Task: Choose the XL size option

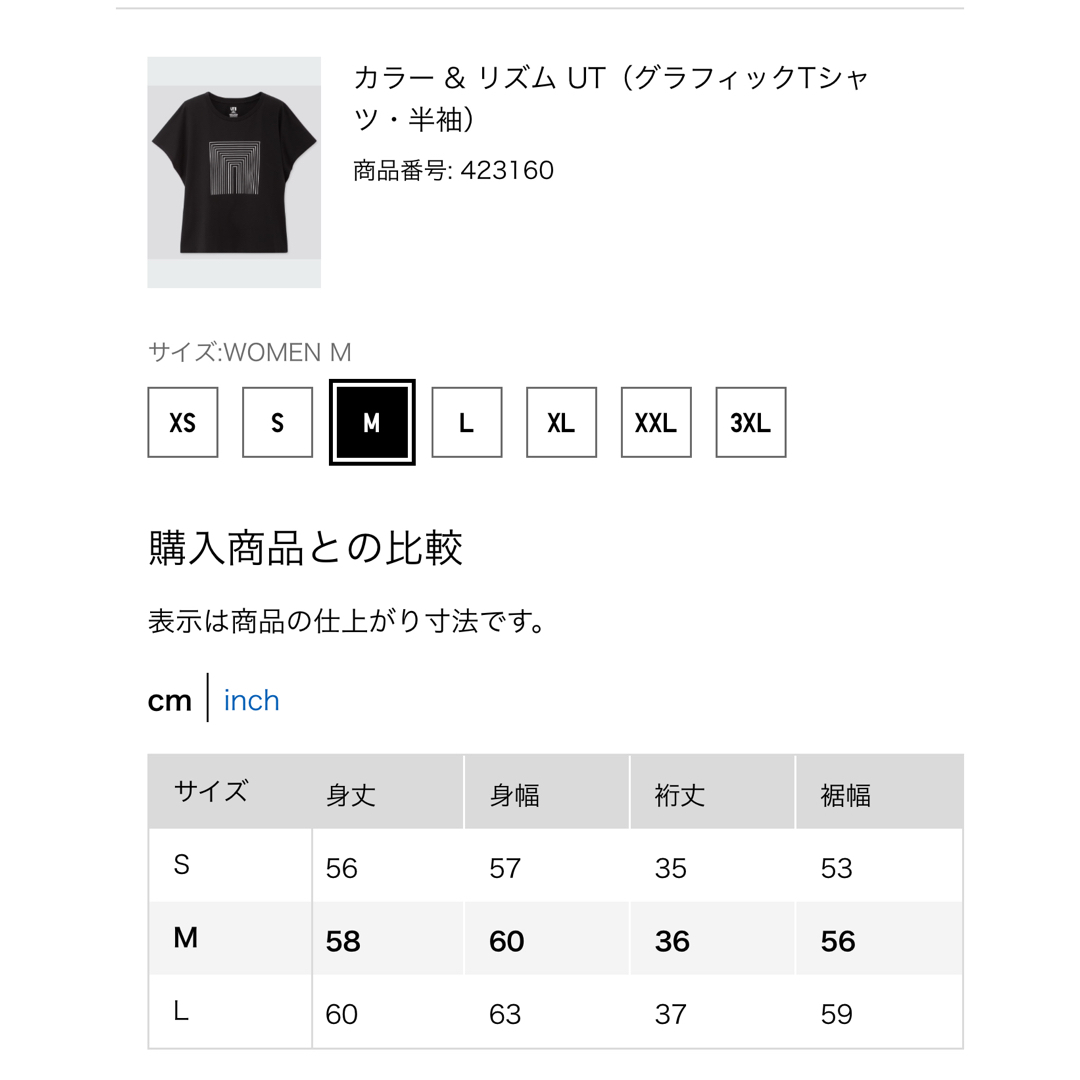Action: (x=561, y=422)
